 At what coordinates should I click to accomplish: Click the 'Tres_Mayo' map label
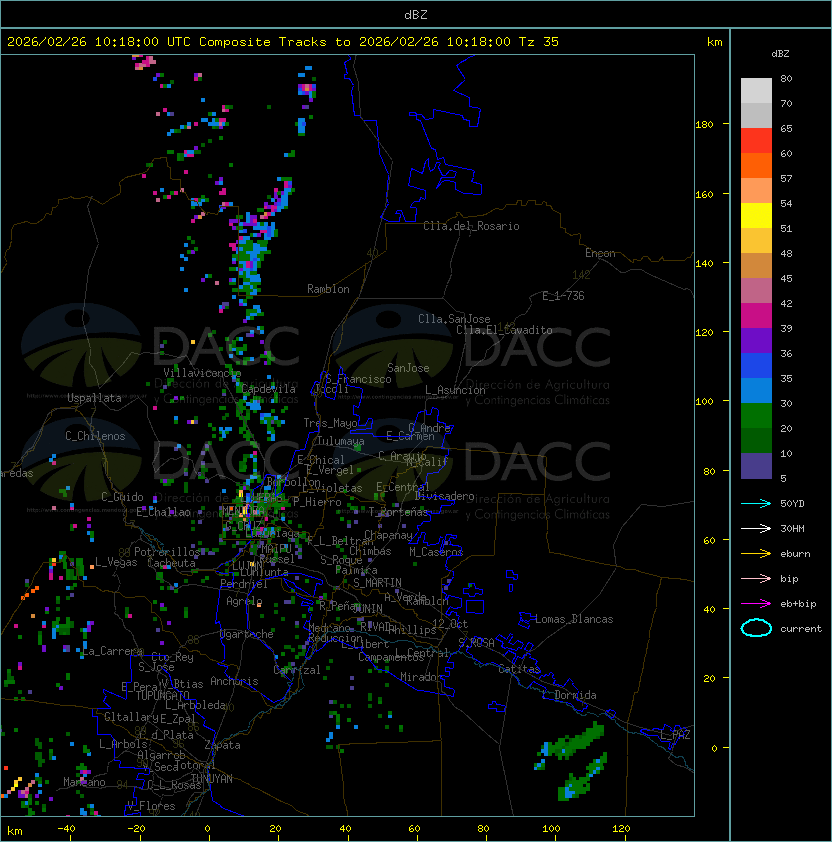pyautogui.click(x=330, y=423)
